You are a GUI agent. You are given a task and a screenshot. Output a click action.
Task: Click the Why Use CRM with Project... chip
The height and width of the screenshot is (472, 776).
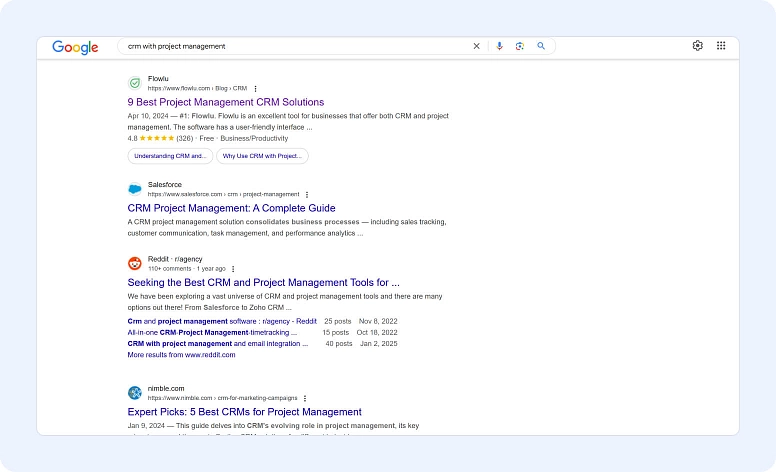pyautogui.click(x=262, y=156)
